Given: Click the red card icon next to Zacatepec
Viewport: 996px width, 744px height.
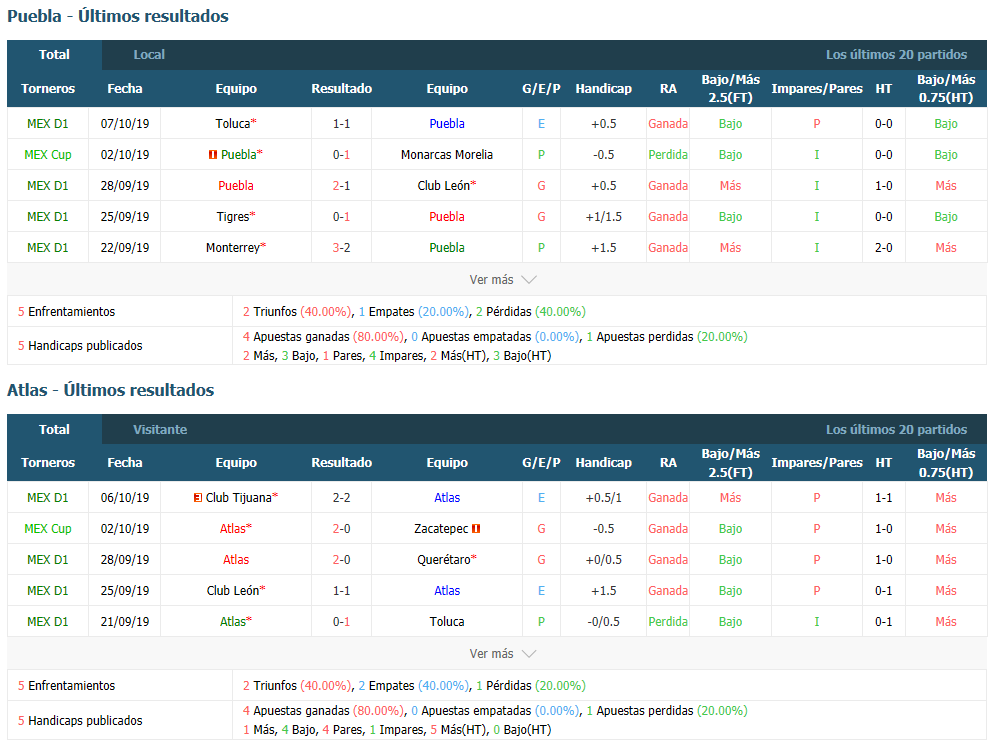Looking at the screenshot, I should [476, 529].
